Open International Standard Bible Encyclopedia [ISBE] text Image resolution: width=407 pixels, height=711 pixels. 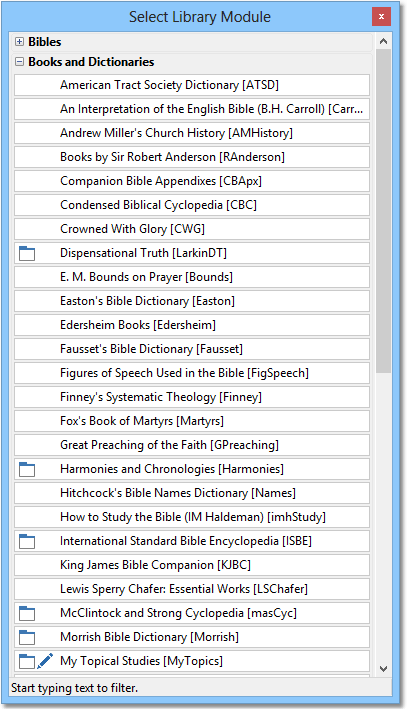[186, 541]
